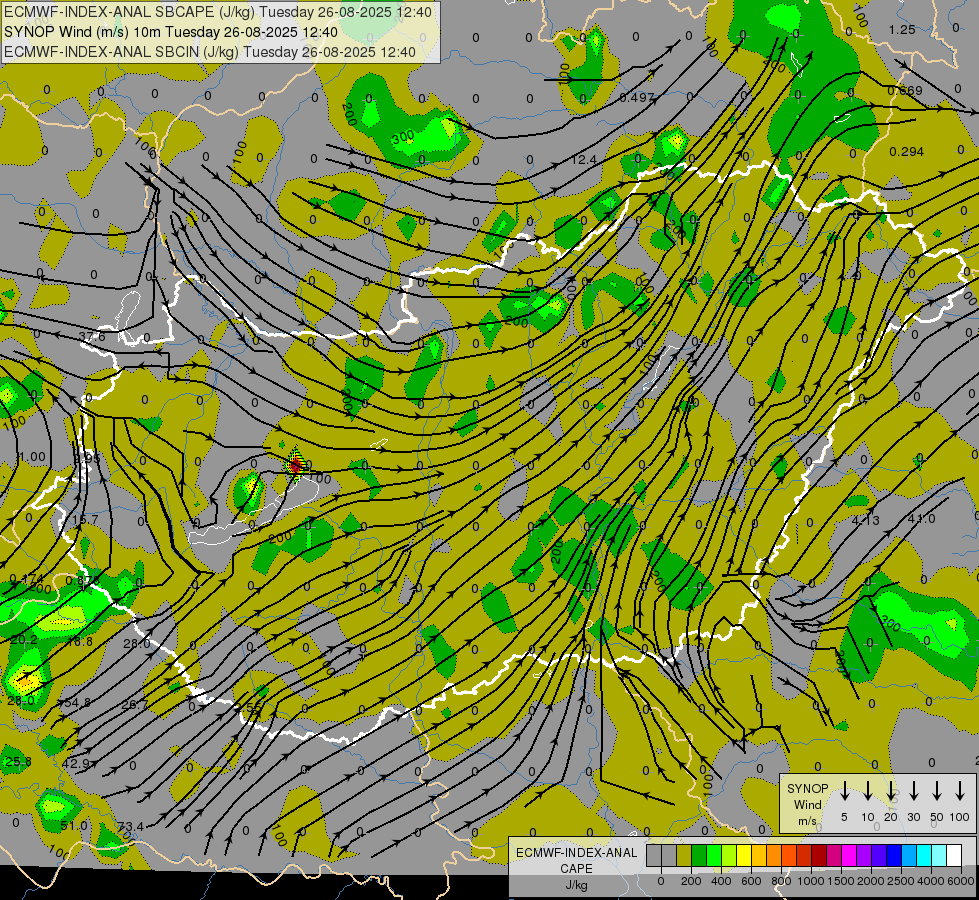Click the map value 4.10

click(922, 518)
